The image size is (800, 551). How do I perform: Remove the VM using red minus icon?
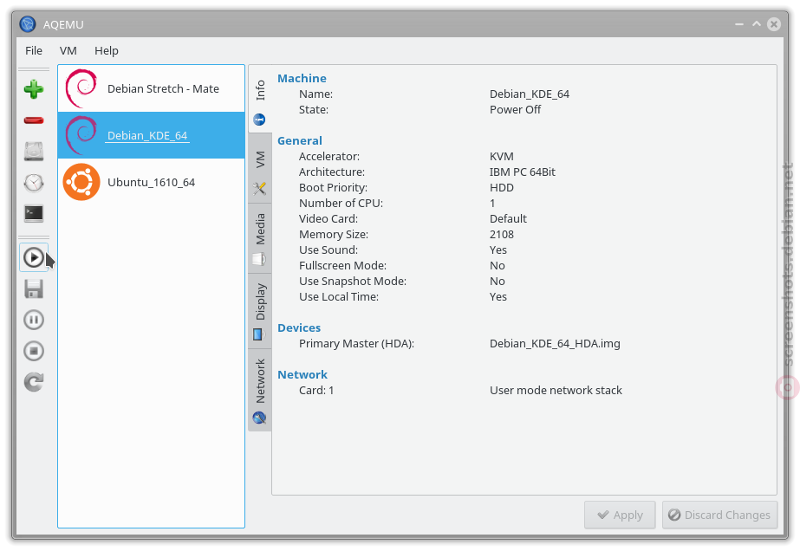(34, 120)
